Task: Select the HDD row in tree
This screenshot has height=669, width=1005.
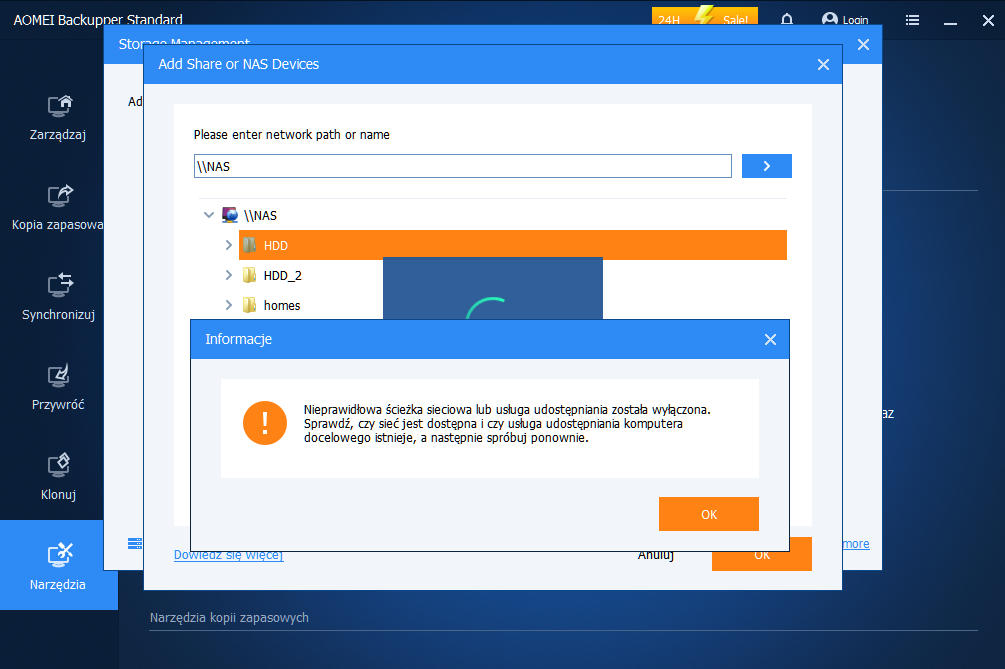Action: click(513, 245)
